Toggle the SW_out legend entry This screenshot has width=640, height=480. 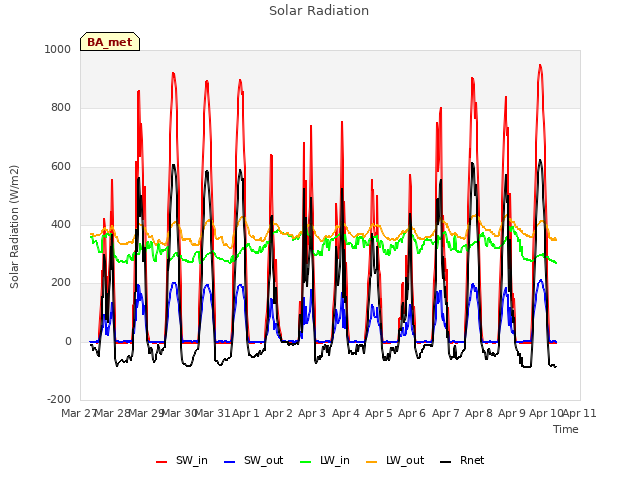point(253,461)
